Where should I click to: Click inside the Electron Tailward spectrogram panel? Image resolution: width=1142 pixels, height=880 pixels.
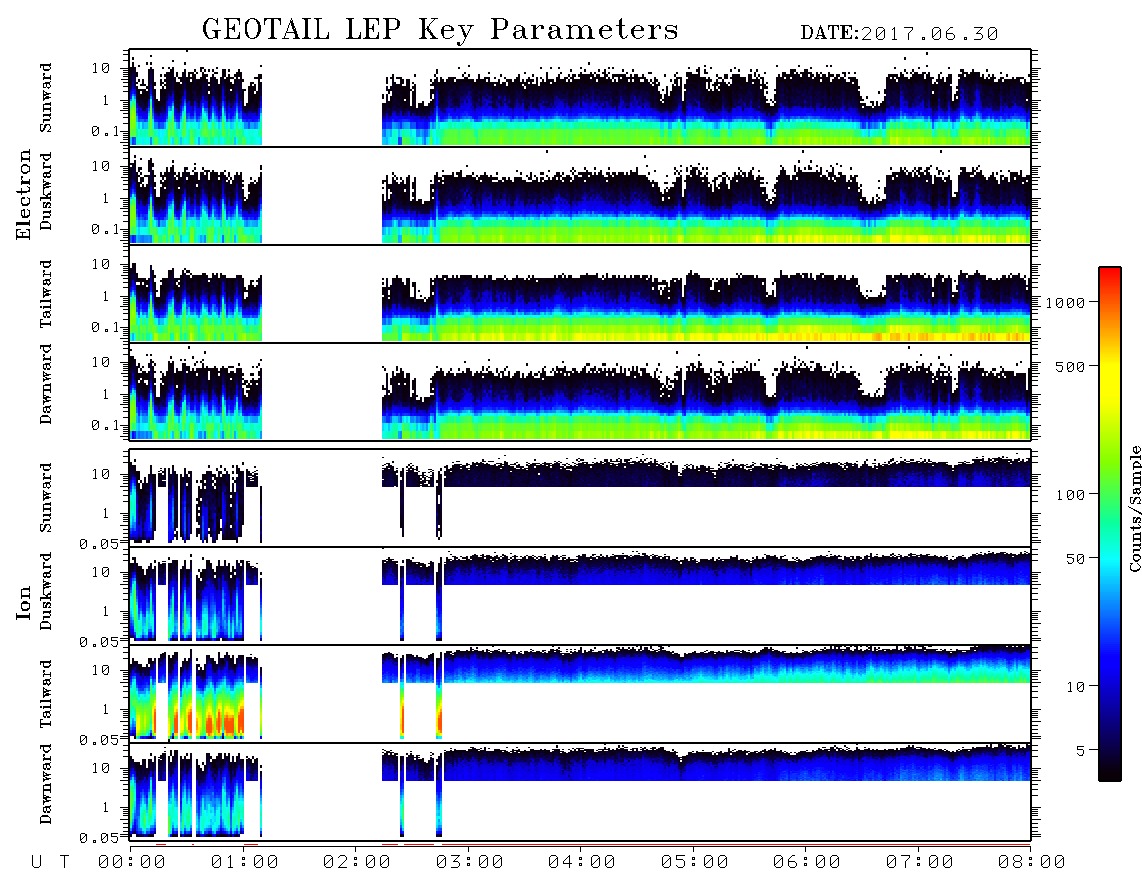580,294
